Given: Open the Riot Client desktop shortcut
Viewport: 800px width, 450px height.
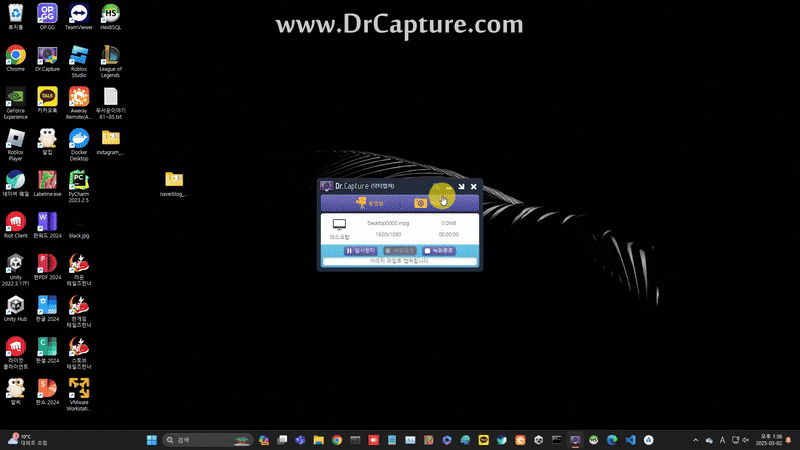Looking at the screenshot, I should (16, 225).
